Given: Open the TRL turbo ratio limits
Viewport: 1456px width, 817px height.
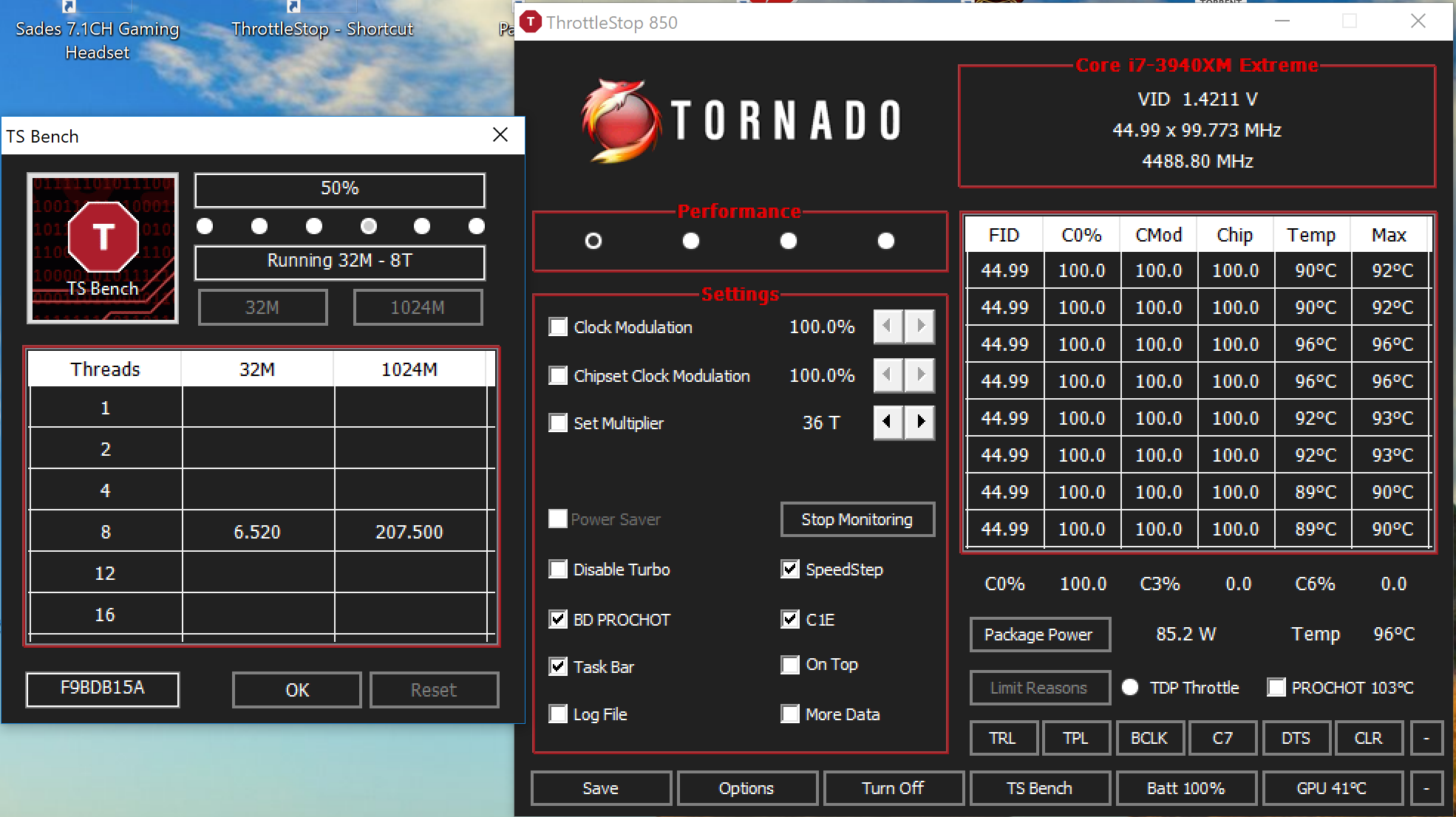Looking at the screenshot, I should 1003,738.
